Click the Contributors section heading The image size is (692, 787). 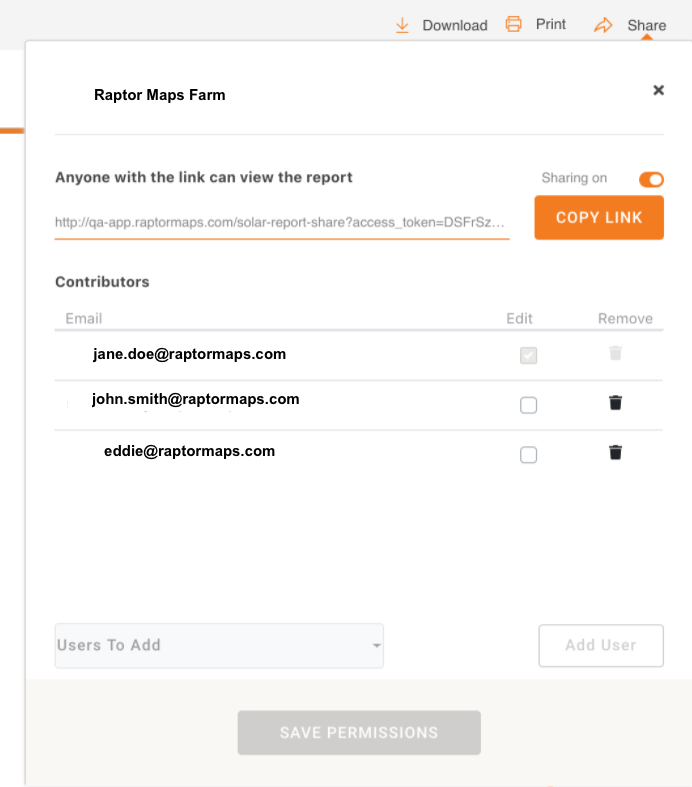pos(102,282)
